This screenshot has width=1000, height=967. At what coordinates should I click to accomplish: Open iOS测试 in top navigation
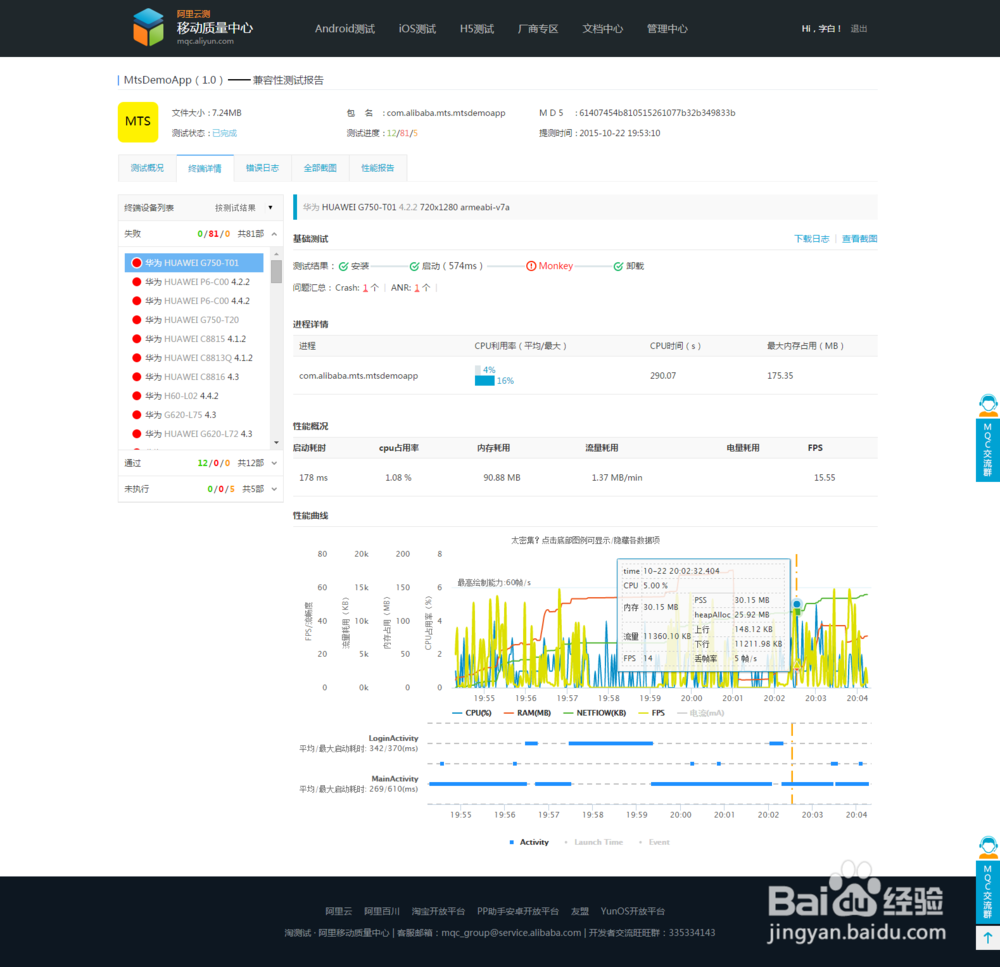pyautogui.click(x=417, y=29)
